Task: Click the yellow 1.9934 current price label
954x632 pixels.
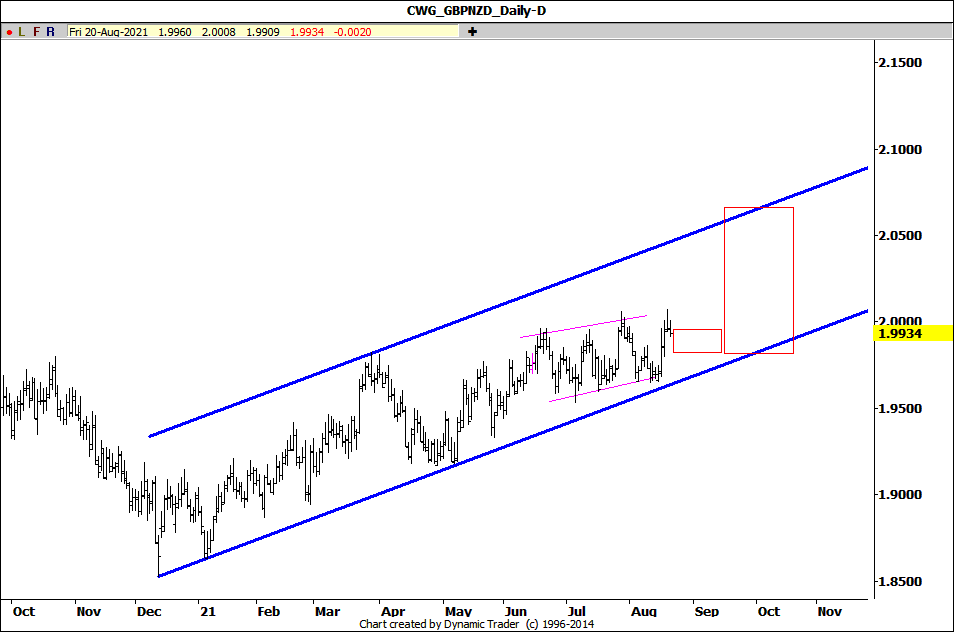Action: [x=913, y=333]
